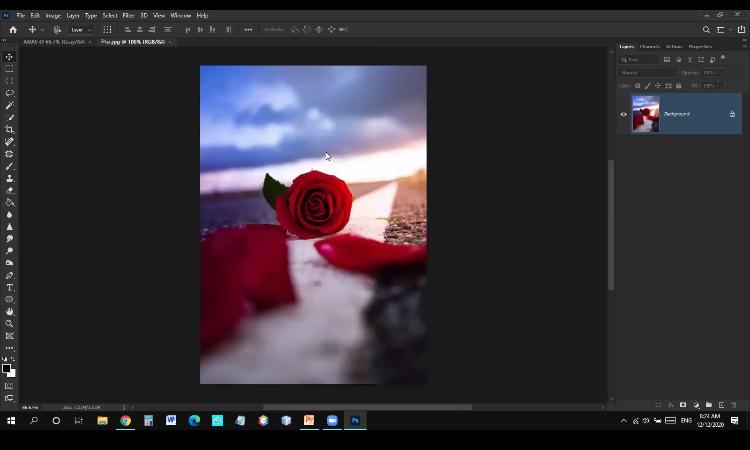Toggle the pixel layer filter button
This screenshot has height=450, width=750.
pyautogui.click(x=667, y=59)
